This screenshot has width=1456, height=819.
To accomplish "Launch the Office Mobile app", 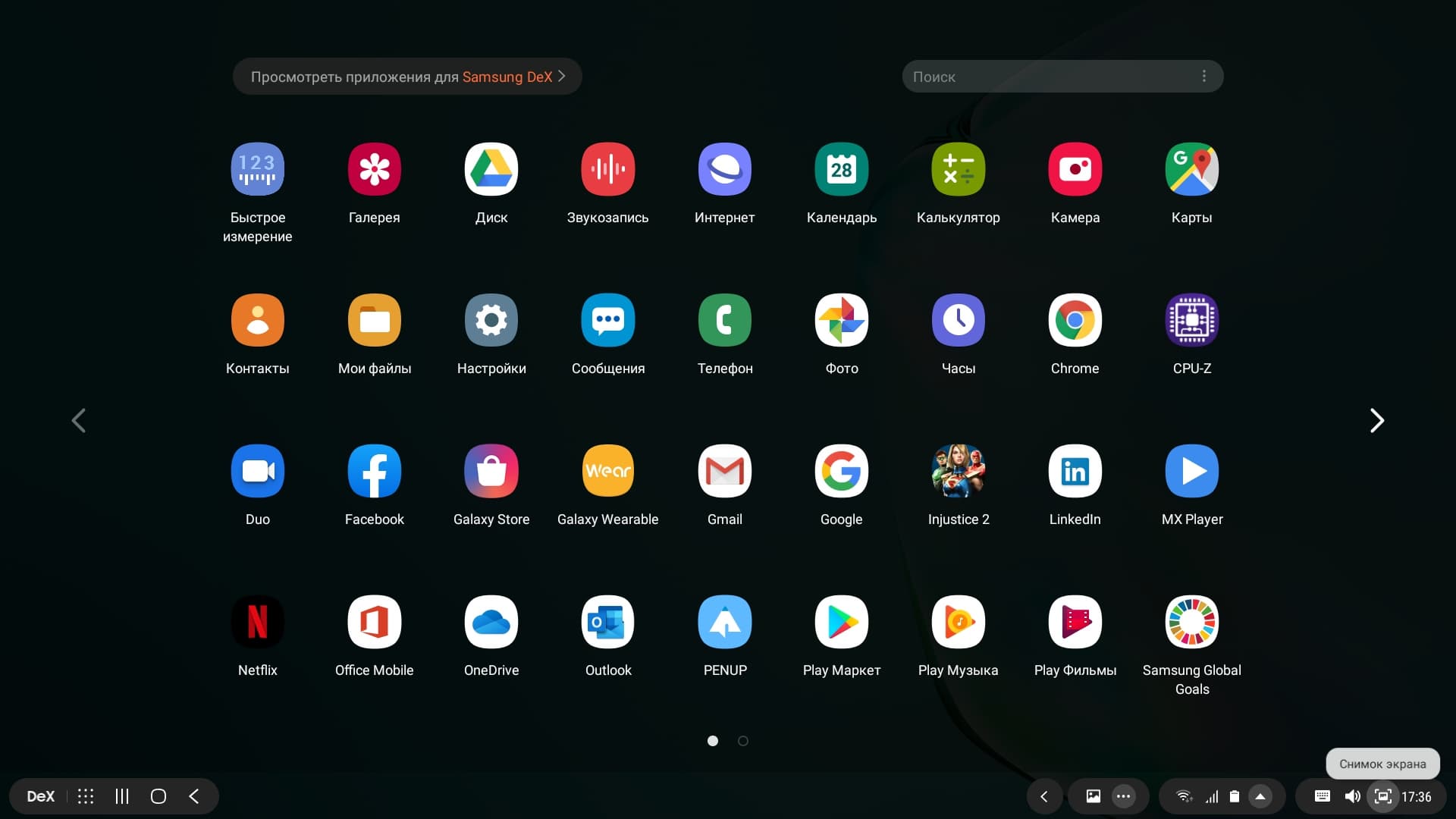I will [374, 623].
